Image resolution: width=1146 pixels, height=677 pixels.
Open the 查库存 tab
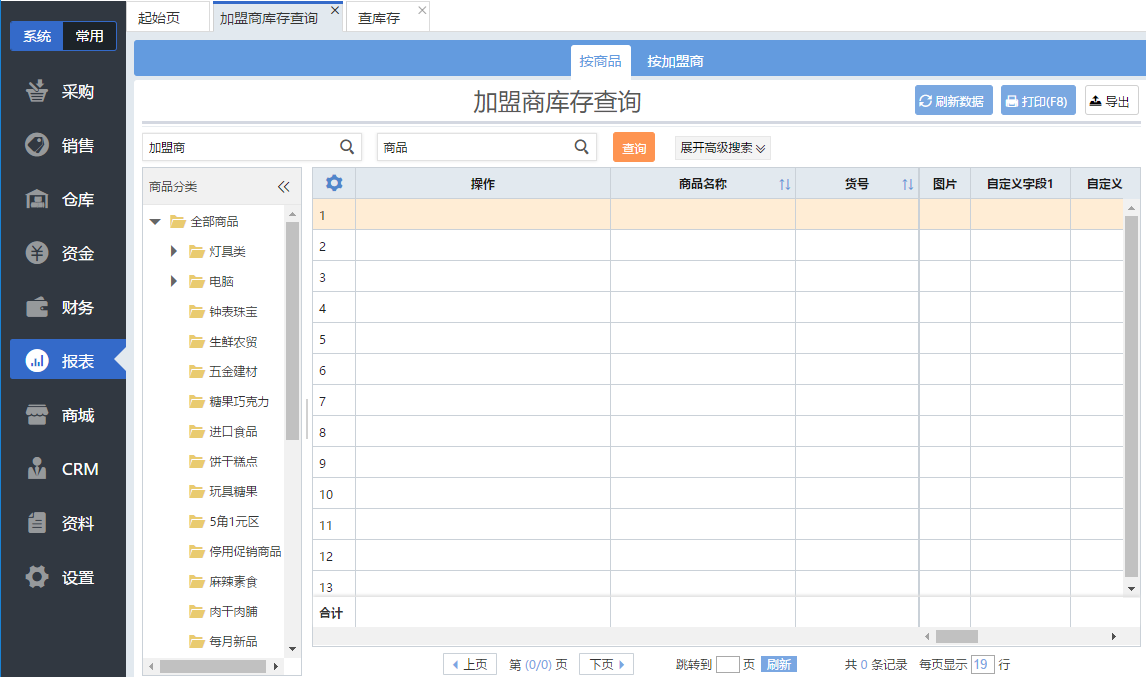(379, 18)
